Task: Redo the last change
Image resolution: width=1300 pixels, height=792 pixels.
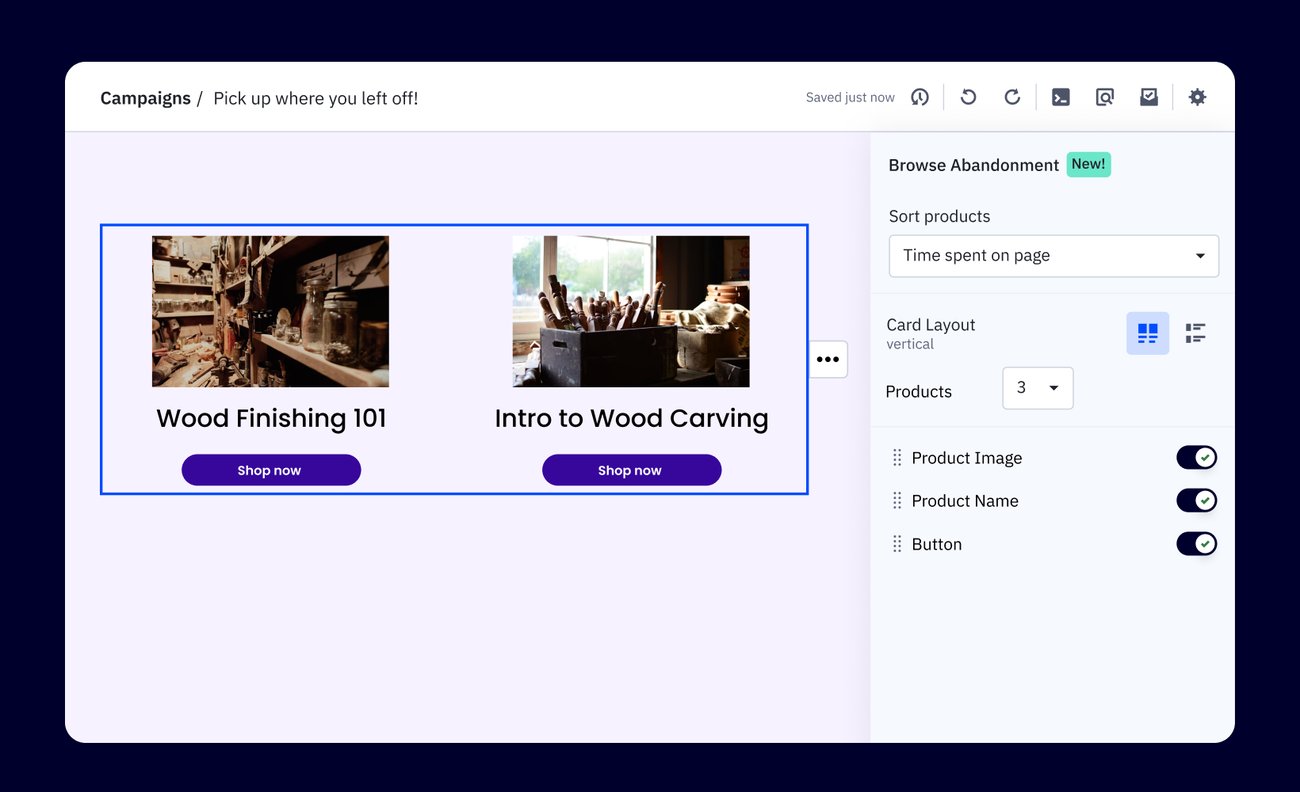Action: [x=1012, y=97]
